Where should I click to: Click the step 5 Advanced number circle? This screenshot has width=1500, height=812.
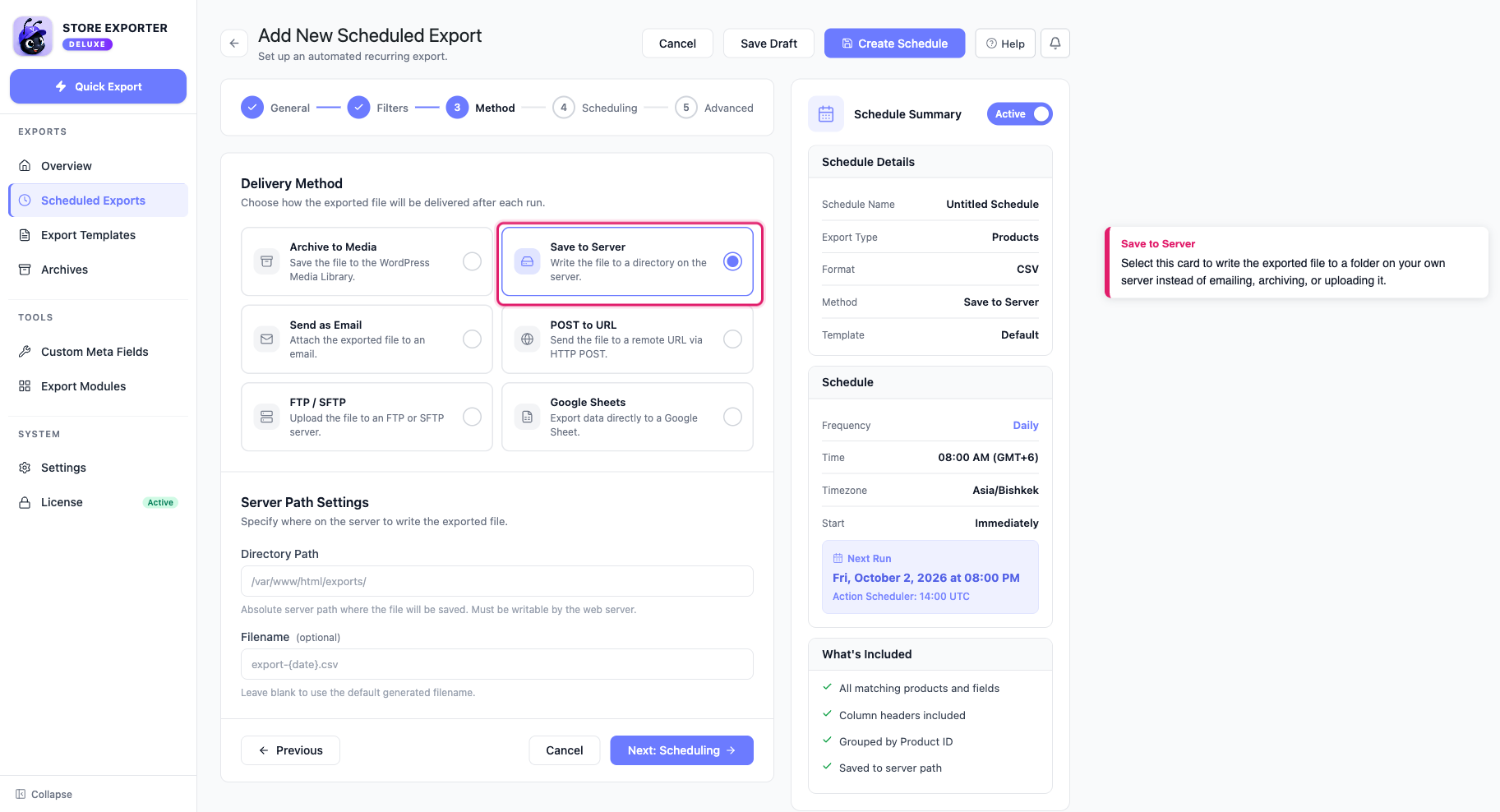pyautogui.click(x=686, y=108)
